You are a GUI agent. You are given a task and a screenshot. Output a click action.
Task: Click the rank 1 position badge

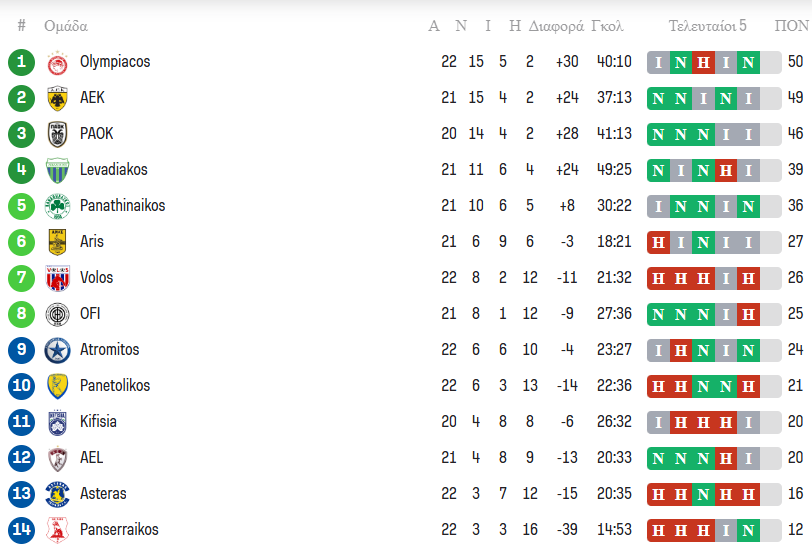[x=21, y=62]
